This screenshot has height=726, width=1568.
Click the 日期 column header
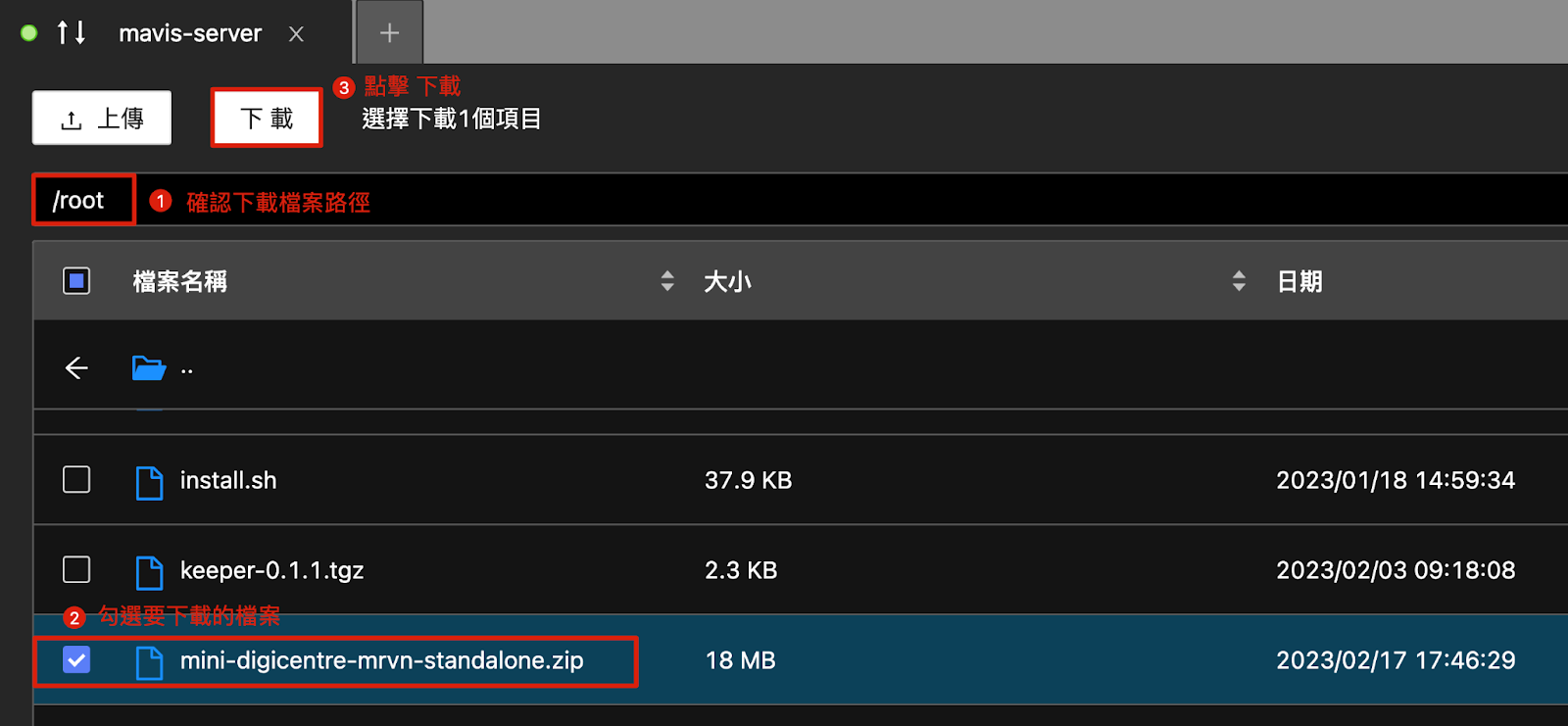pos(1299,282)
